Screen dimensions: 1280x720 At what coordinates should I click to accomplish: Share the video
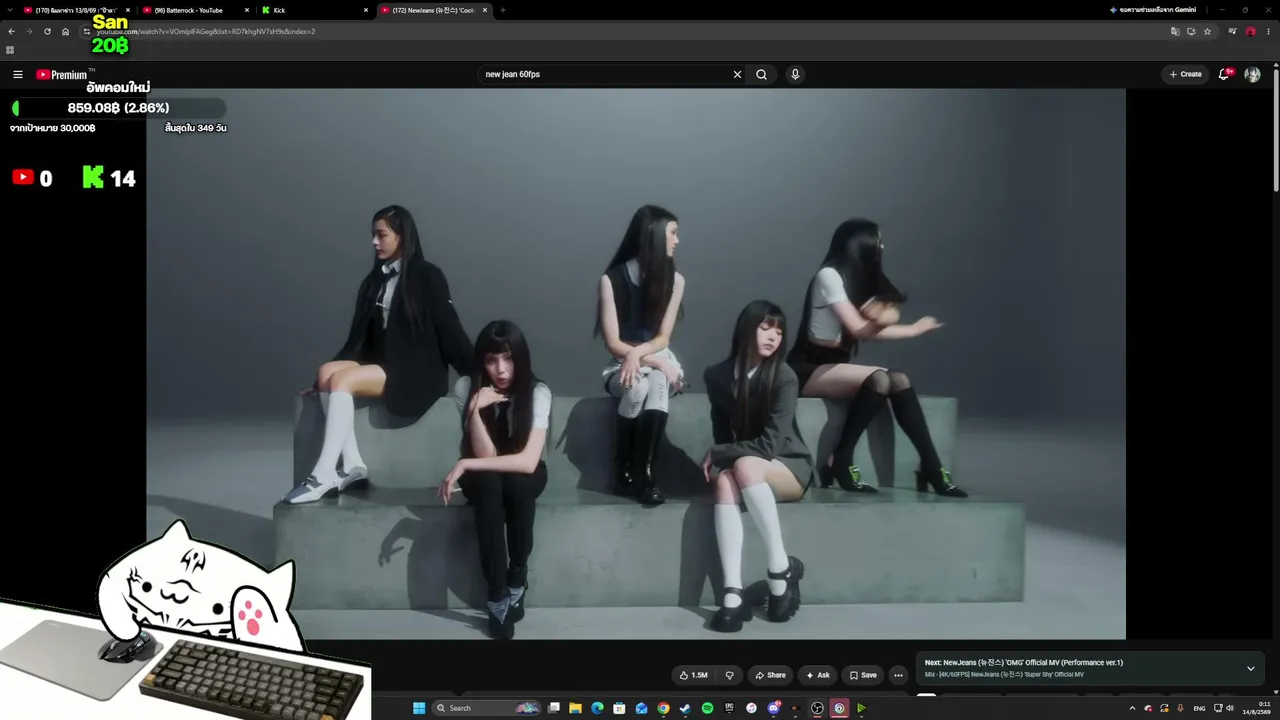770,675
